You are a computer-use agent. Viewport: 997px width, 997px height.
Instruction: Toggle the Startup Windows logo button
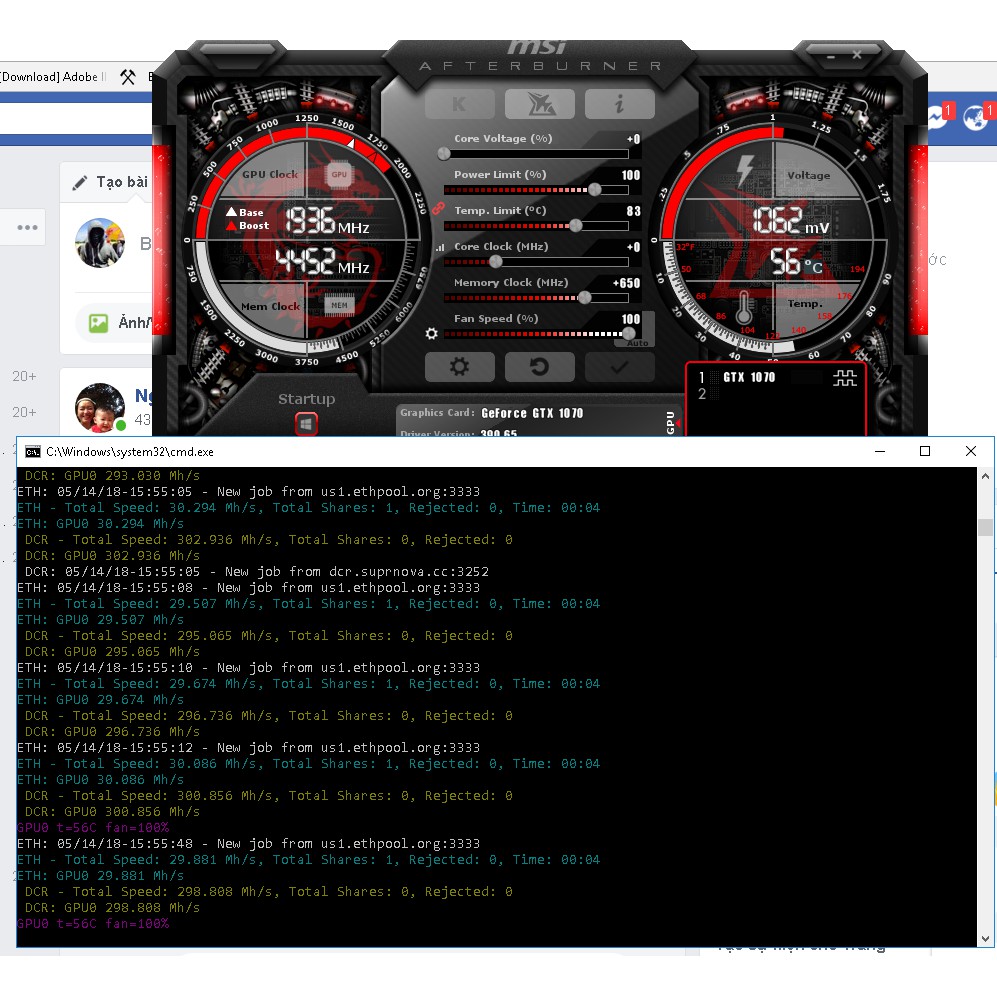click(x=306, y=425)
